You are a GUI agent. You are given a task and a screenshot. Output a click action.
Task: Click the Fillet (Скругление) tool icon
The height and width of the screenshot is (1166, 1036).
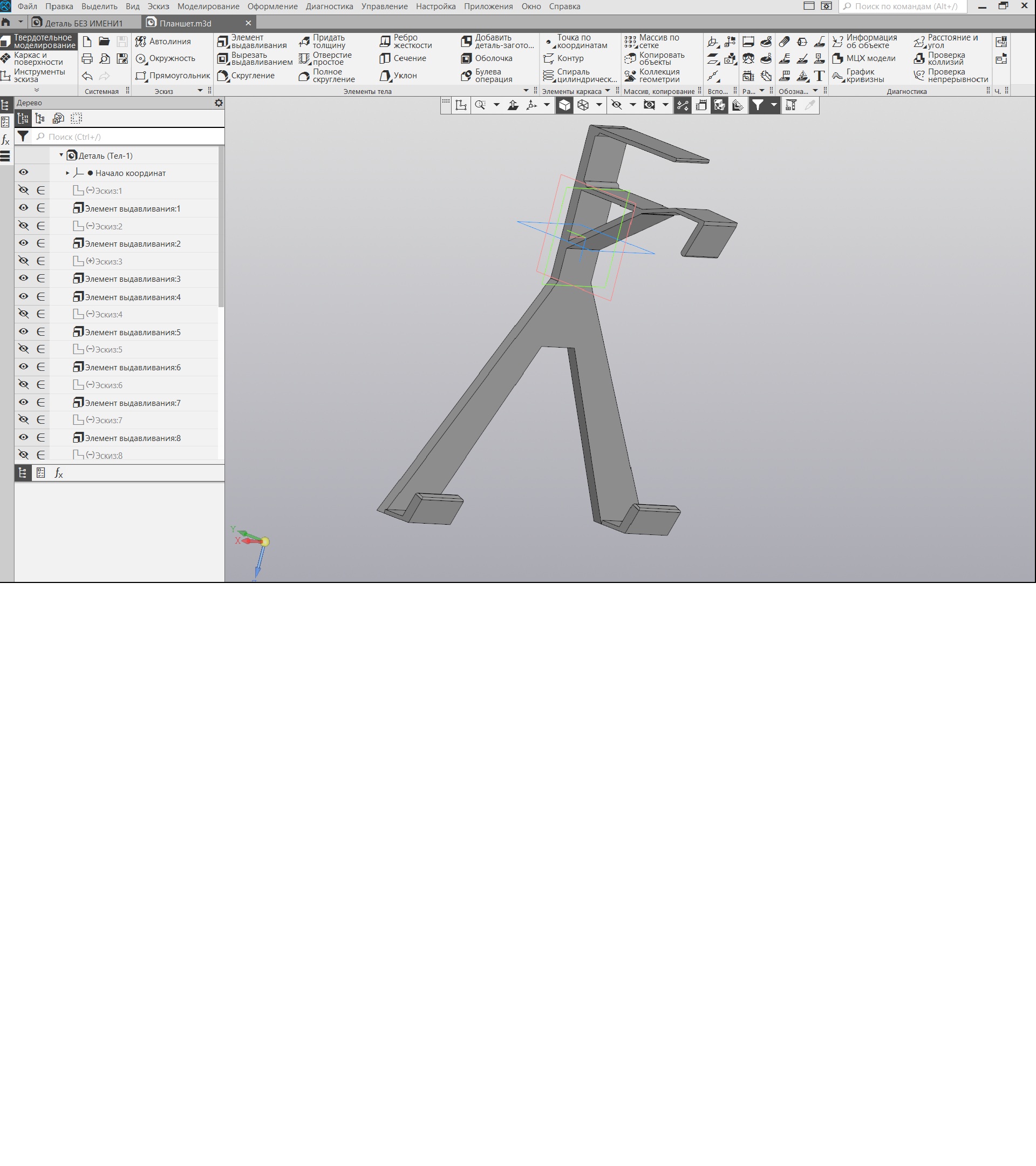(223, 75)
